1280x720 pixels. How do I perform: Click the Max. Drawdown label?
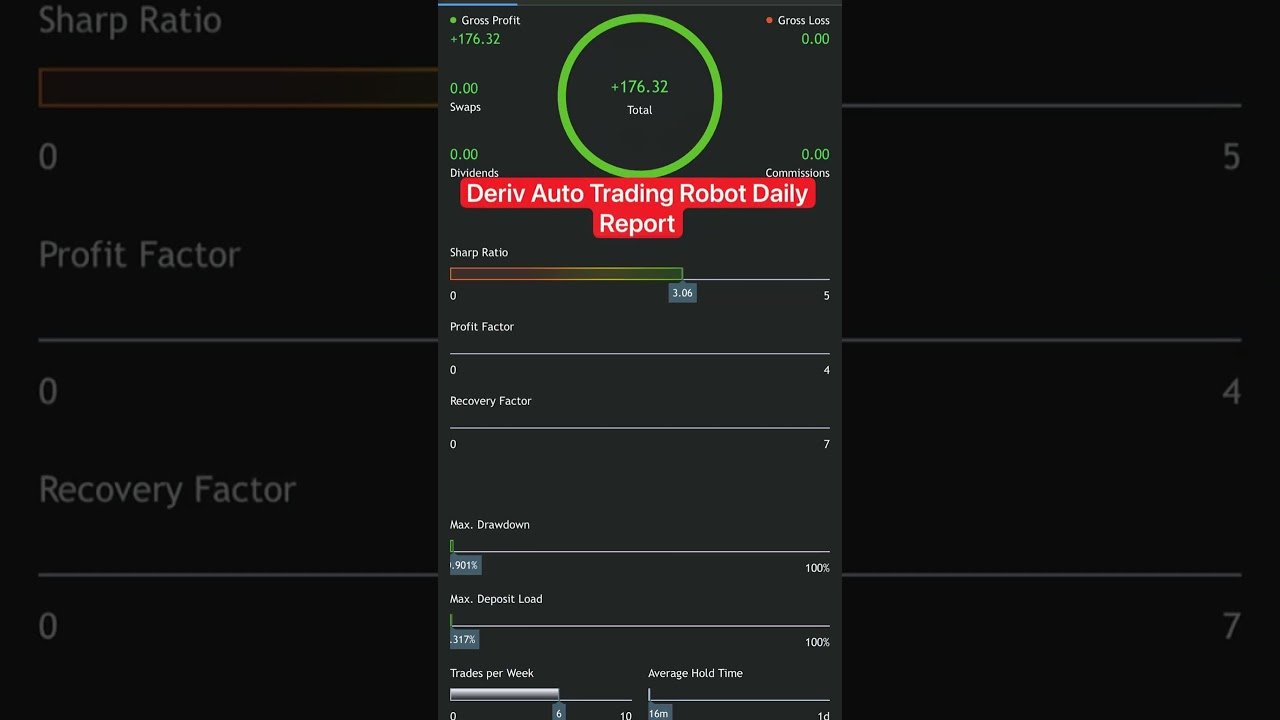(490, 525)
